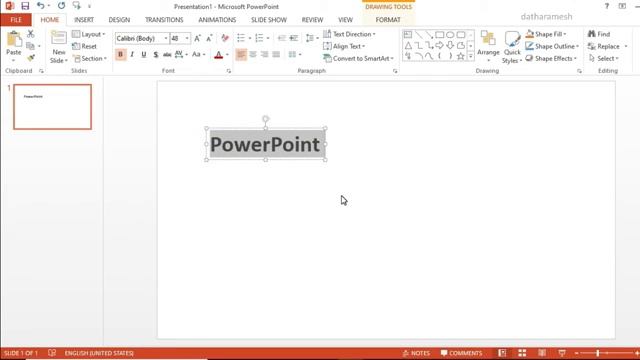Screen dimensions: 640x360
Task: Click the Replace button
Action: 604,47
